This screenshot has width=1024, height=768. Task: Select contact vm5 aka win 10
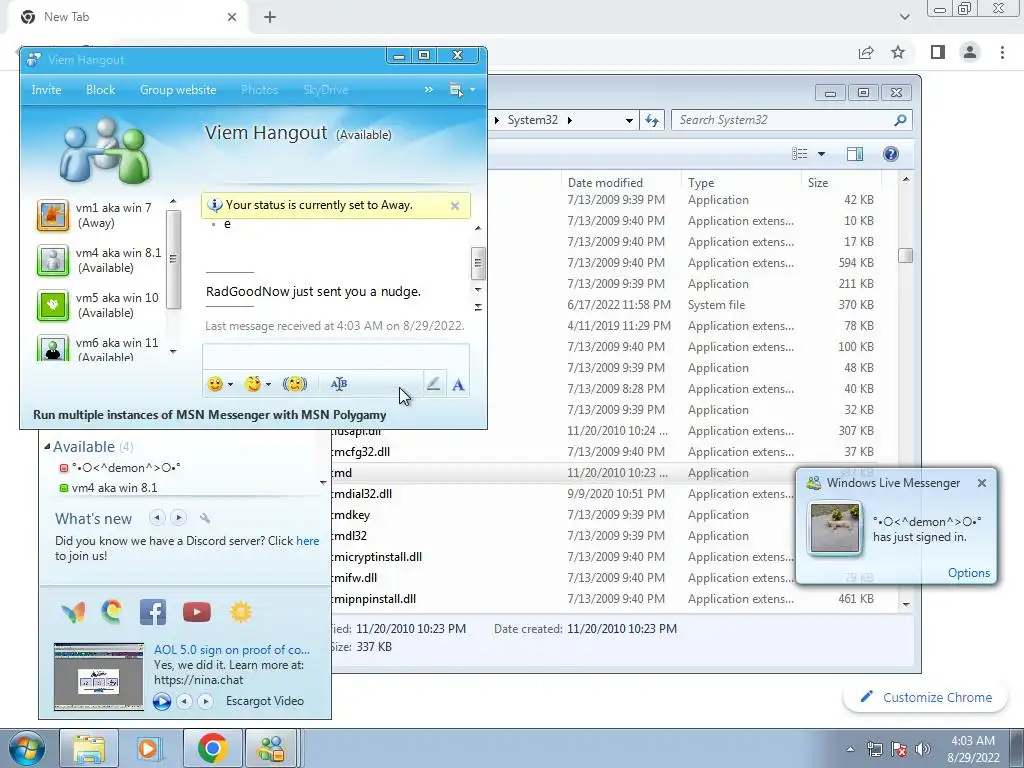point(98,306)
